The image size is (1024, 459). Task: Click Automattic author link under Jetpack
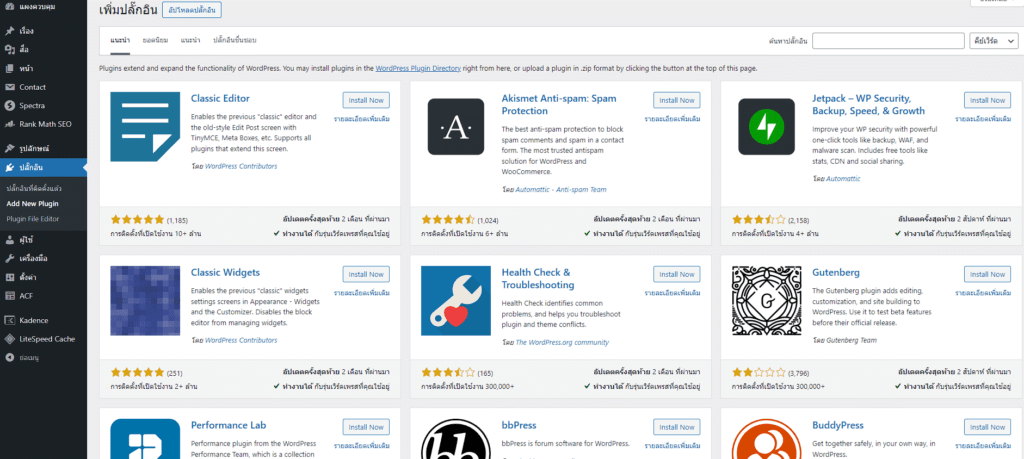843,178
